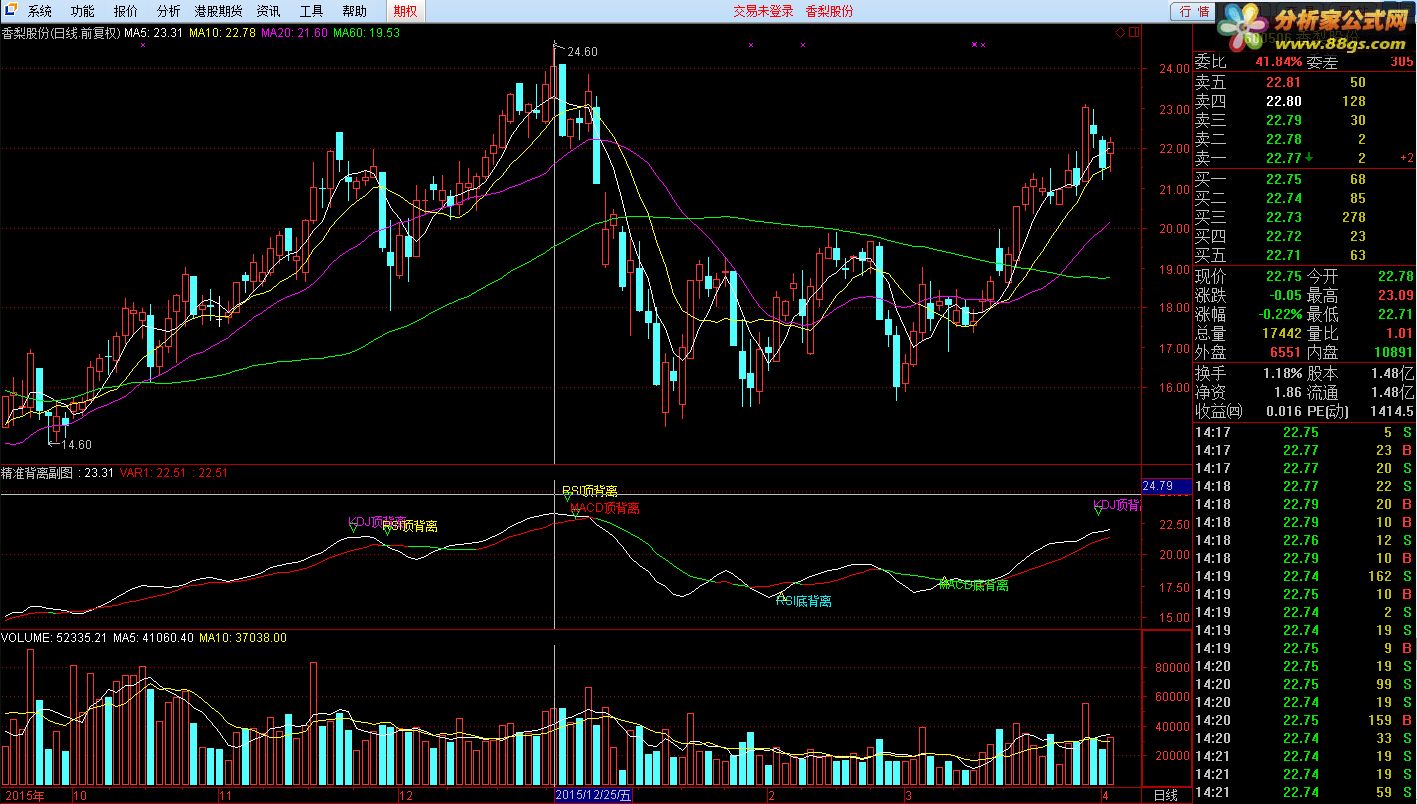
Task: Click the diamond icon above the price chart
Action: coord(1120,32)
